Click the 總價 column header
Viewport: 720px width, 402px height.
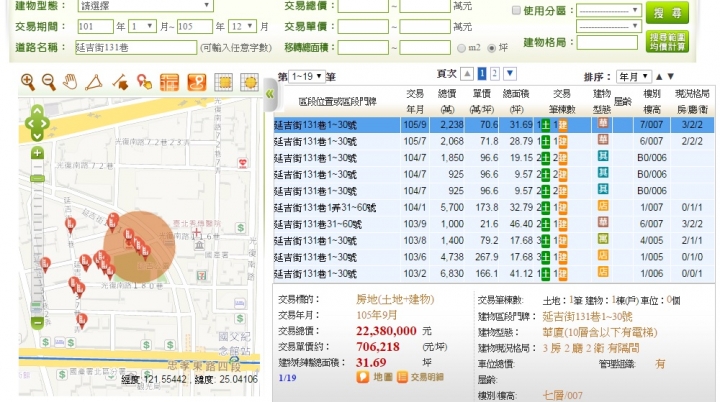tap(447, 101)
